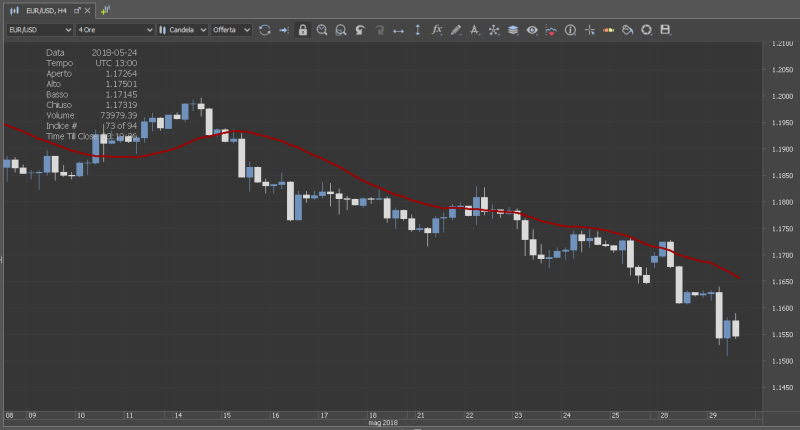Expand the Candela chart type dropdown
Screen dimensions: 800x430
coord(182,30)
